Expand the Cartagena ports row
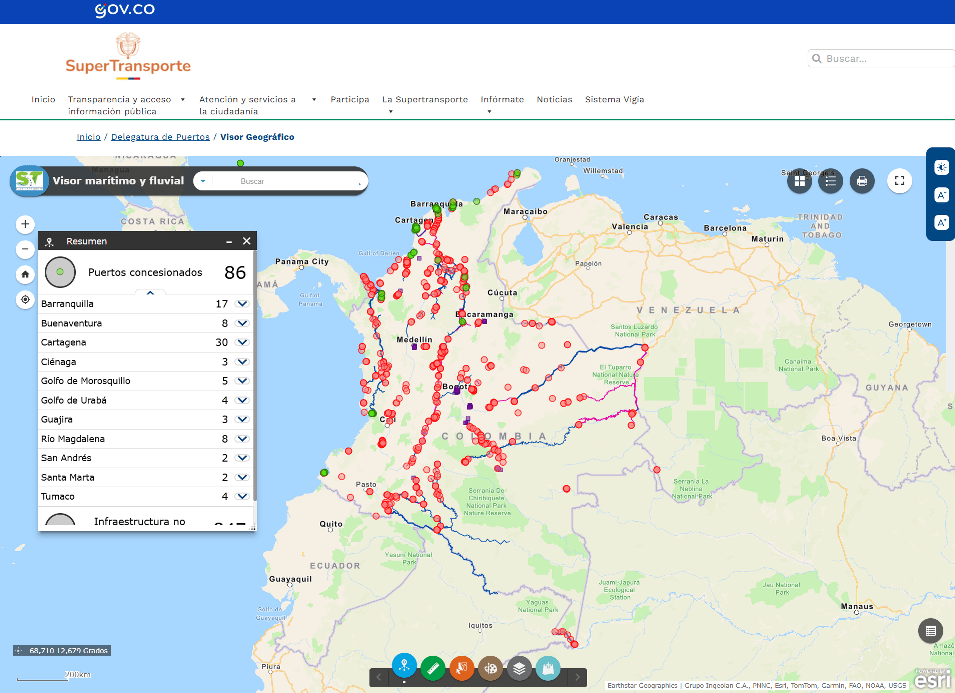The height and width of the screenshot is (693, 955). (242, 342)
